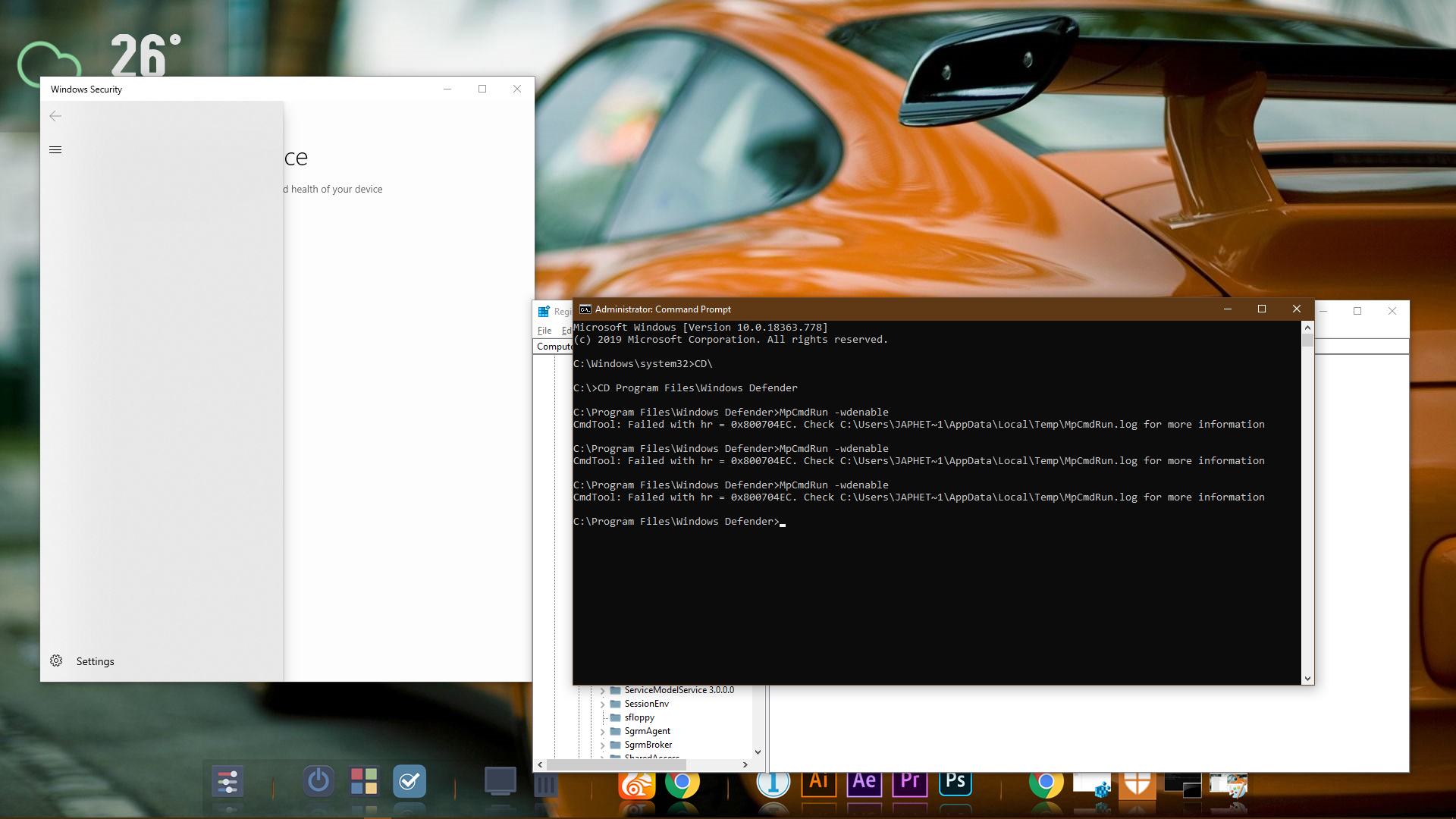Expand the SgrmAgent registry key
Screen dimensions: 1456x819
pos(604,731)
